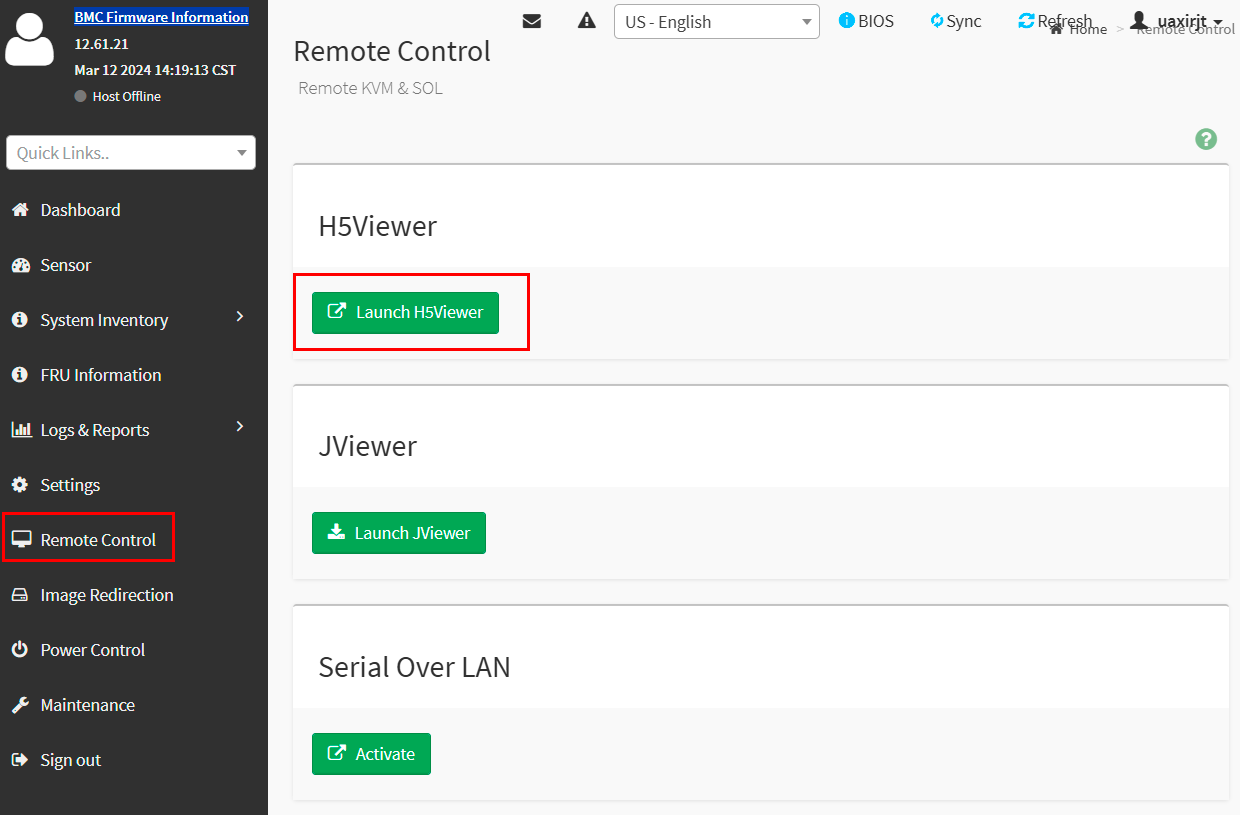The width and height of the screenshot is (1240, 815).
Task: Open the green help question mark icon
Action: point(1206,139)
